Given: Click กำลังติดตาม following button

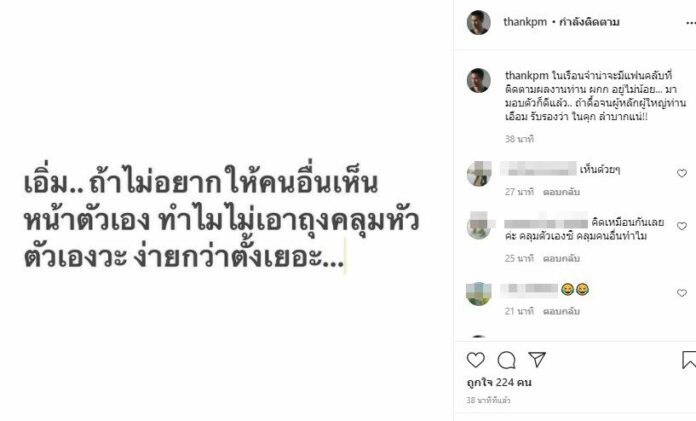Looking at the screenshot, I should click(x=589, y=22).
